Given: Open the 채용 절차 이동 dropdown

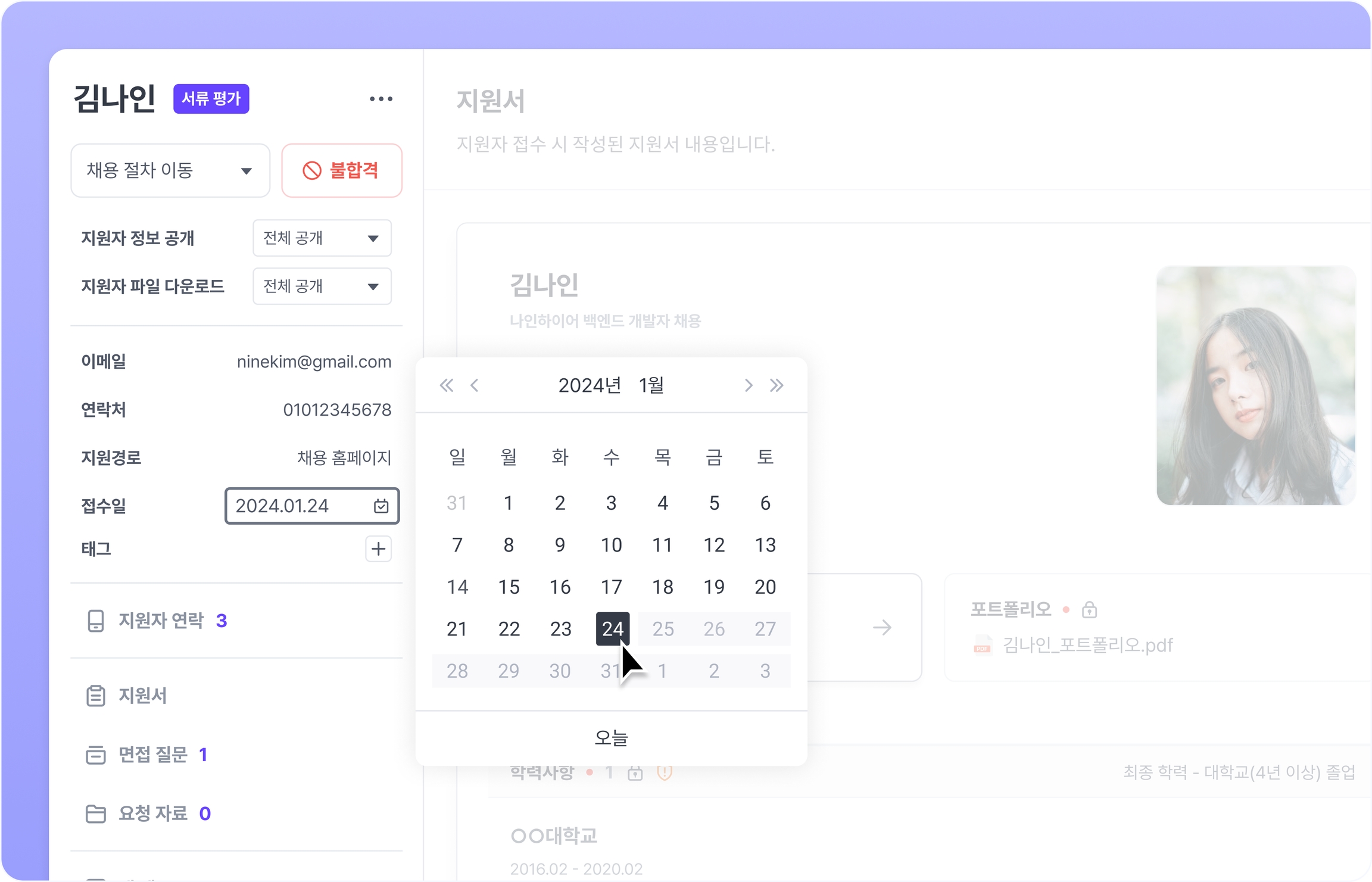Looking at the screenshot, I should coord(170,170).
